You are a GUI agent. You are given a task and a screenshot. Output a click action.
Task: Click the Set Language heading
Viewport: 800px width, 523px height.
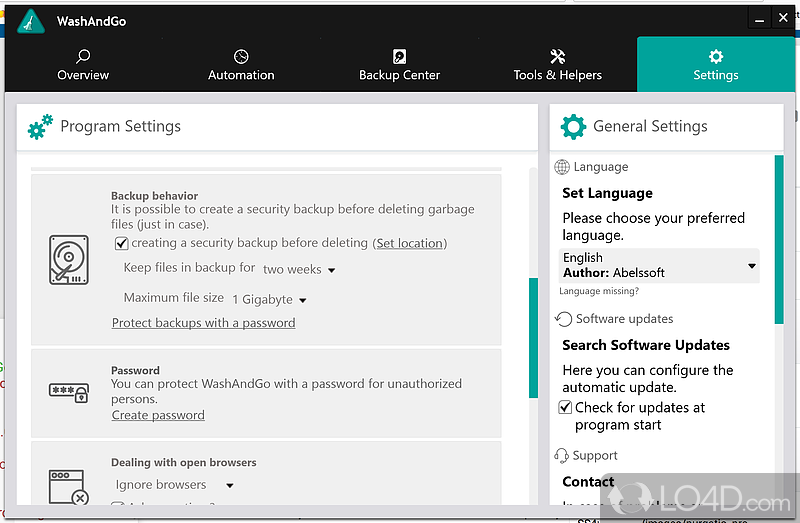pyautogui.click(x=607, y=193)
